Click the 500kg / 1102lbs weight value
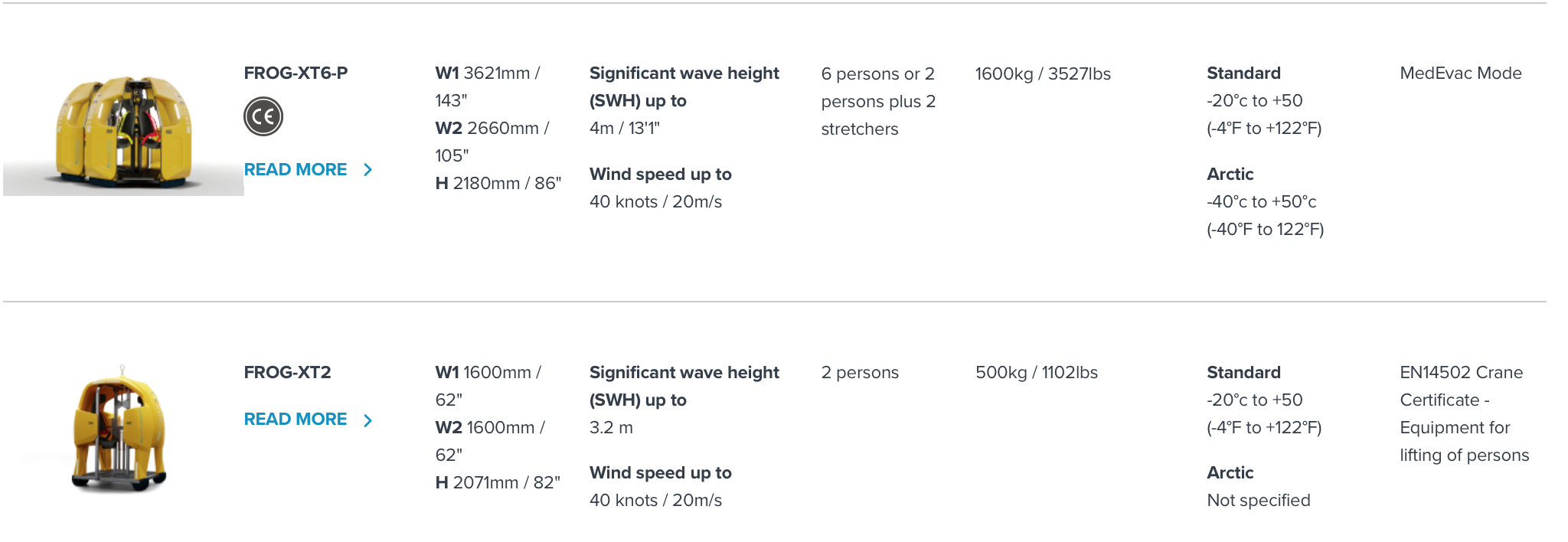Image resolution: width=1568 pixels, height=542 pixels. 1037,372
